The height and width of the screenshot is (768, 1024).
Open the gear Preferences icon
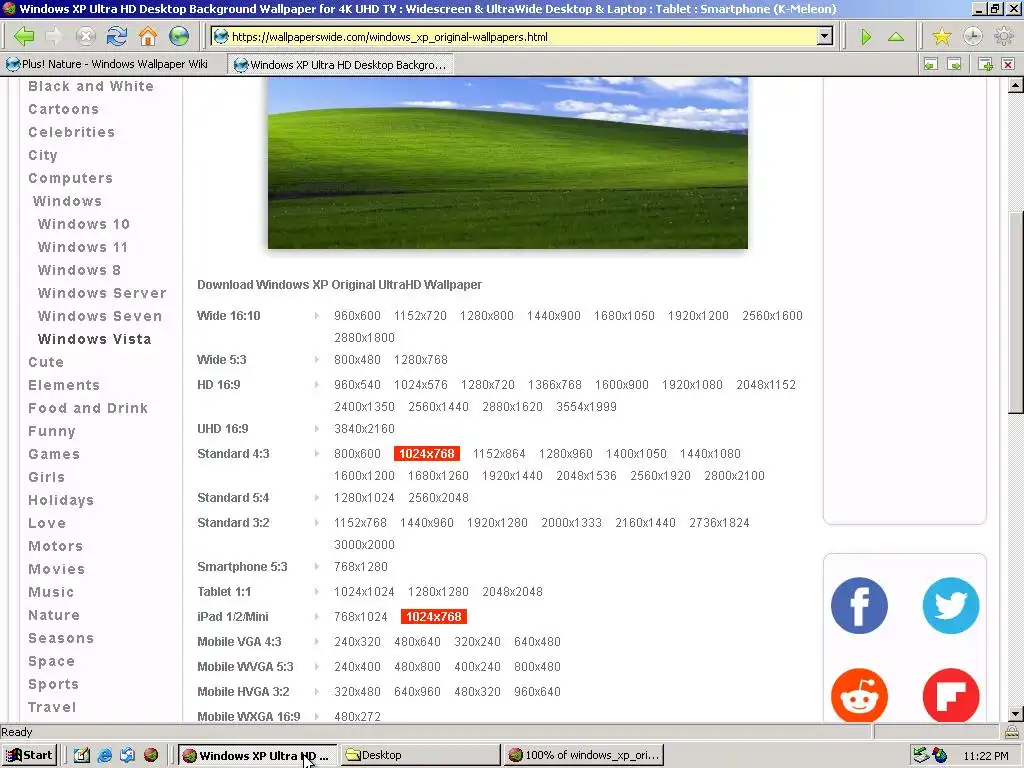coord(1004,36)
